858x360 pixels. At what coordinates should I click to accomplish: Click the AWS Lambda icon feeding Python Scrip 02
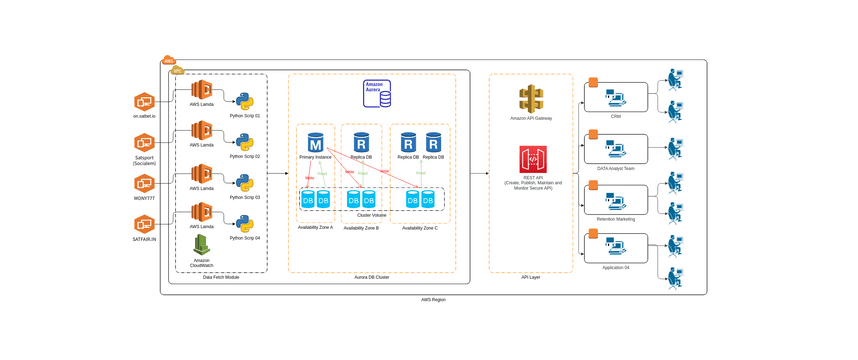[x=201, y=130]
